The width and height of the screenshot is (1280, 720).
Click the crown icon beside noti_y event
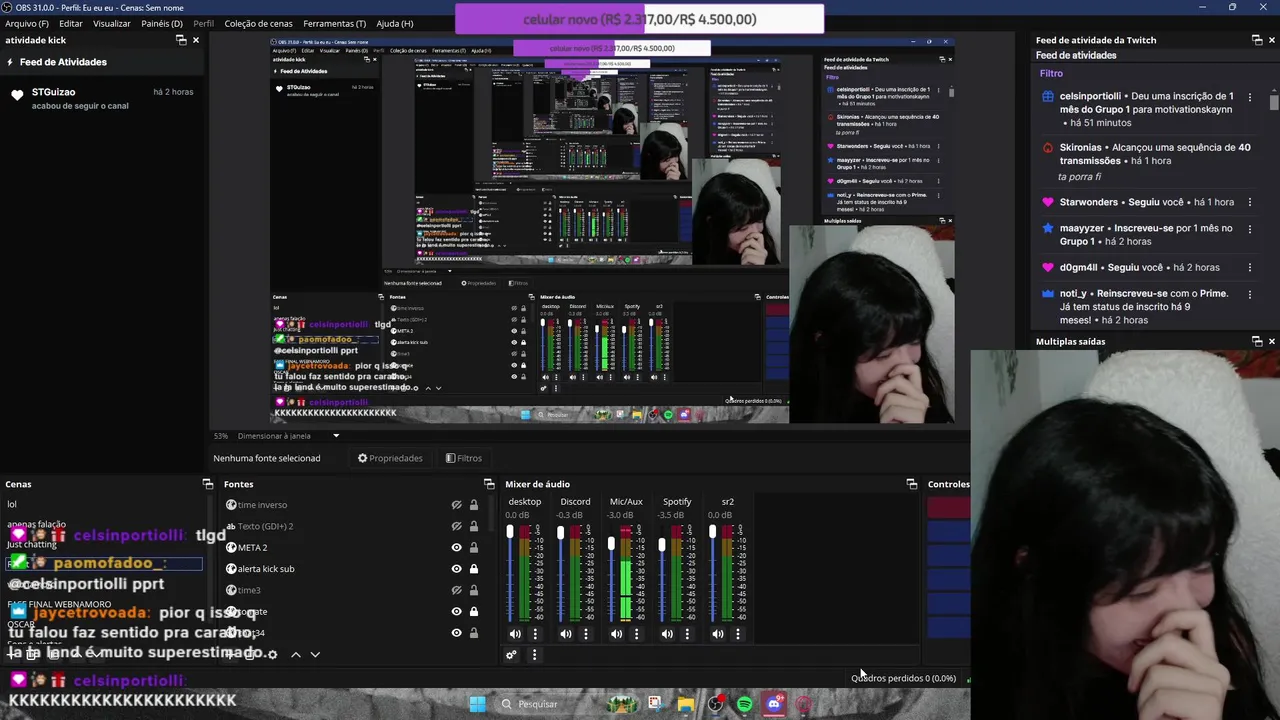pyautogui.click(x=1048, y=294)
